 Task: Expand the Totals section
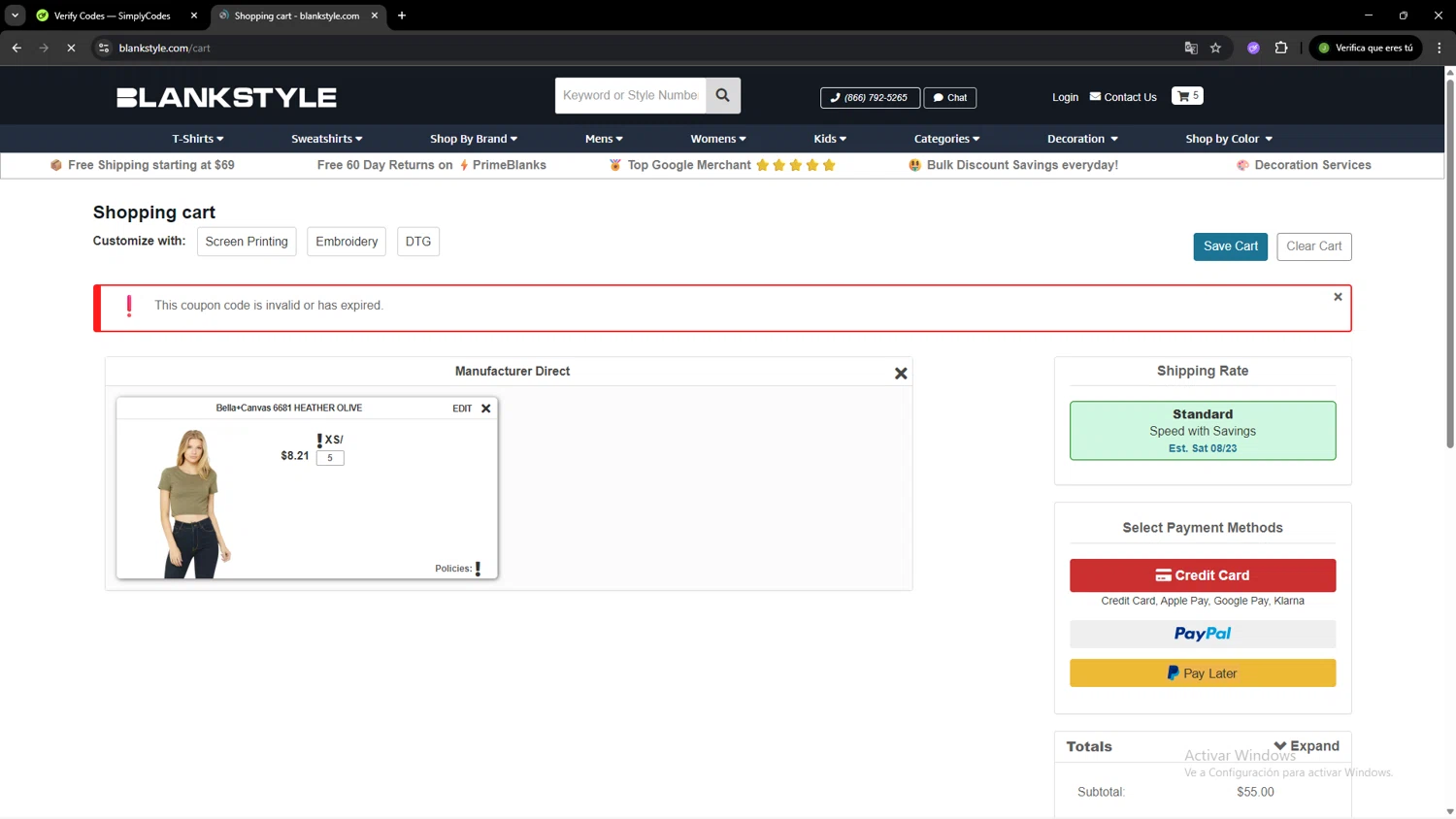[x=1307, y=745]
